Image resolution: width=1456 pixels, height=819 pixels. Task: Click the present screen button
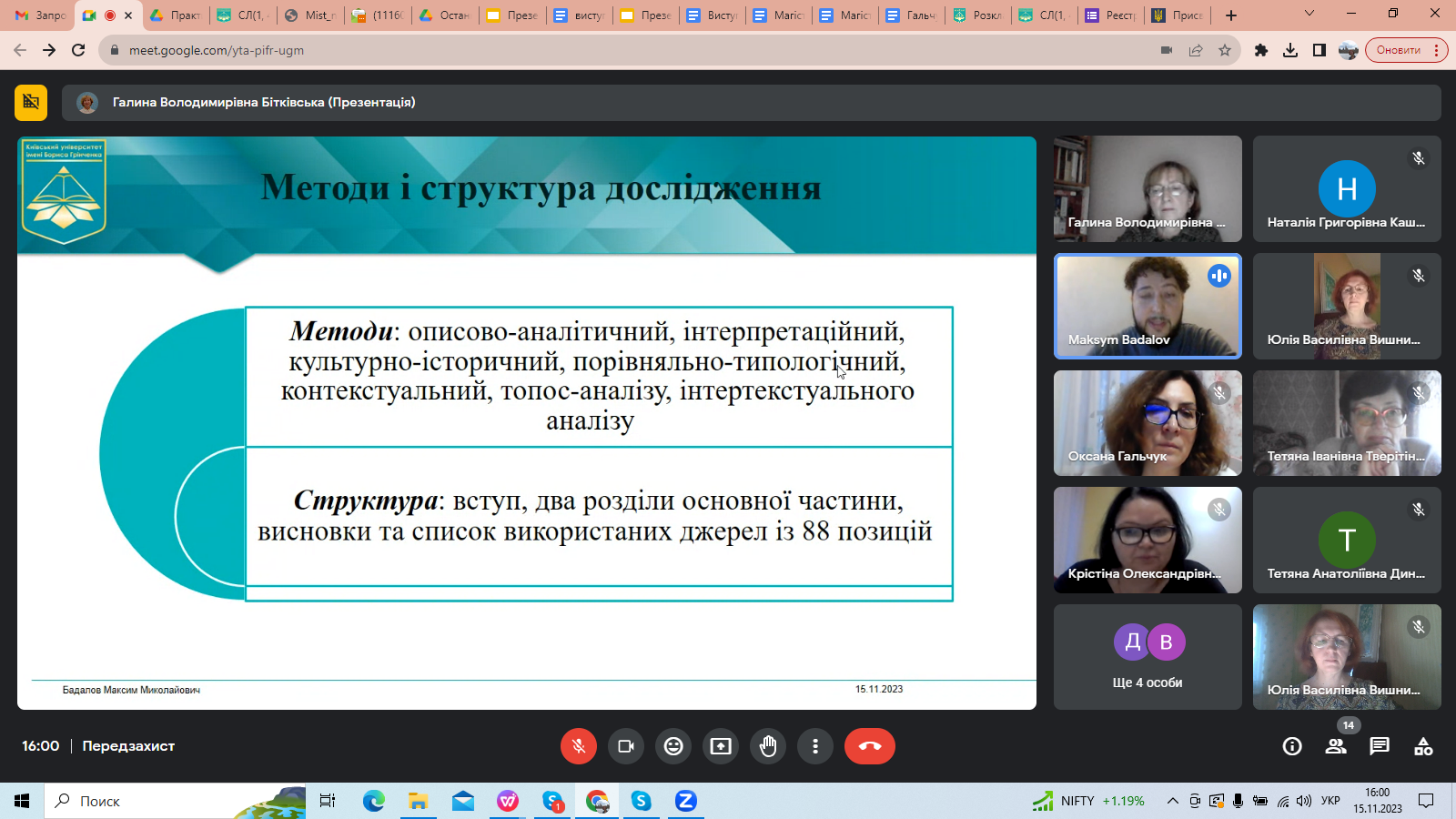coord(721,746)
